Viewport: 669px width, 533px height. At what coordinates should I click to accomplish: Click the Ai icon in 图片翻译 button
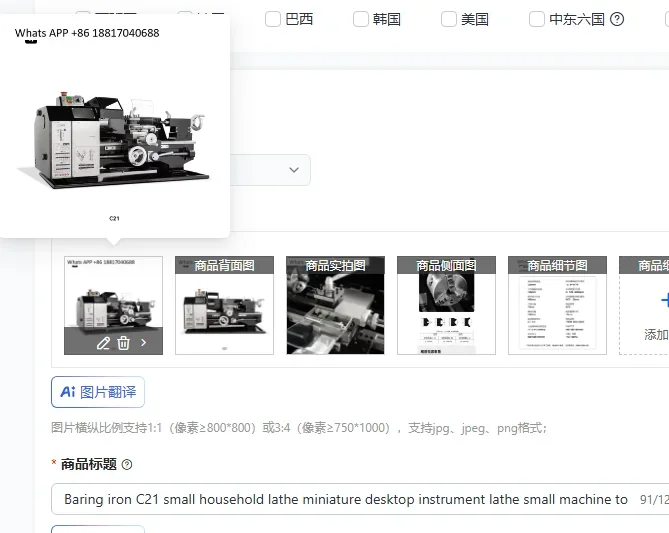click(68, 392)
